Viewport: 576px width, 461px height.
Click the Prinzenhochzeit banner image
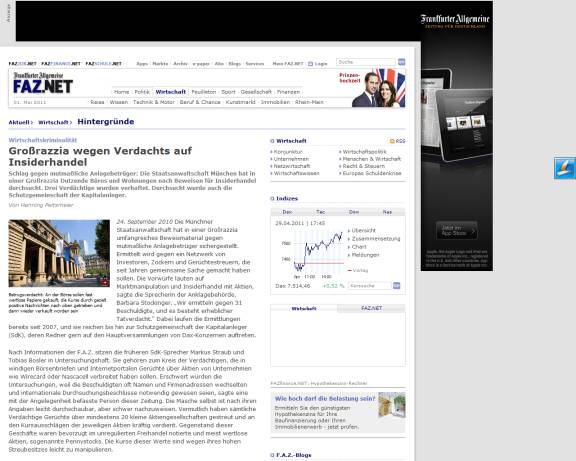pyautogui.click(x=372, y=88)
